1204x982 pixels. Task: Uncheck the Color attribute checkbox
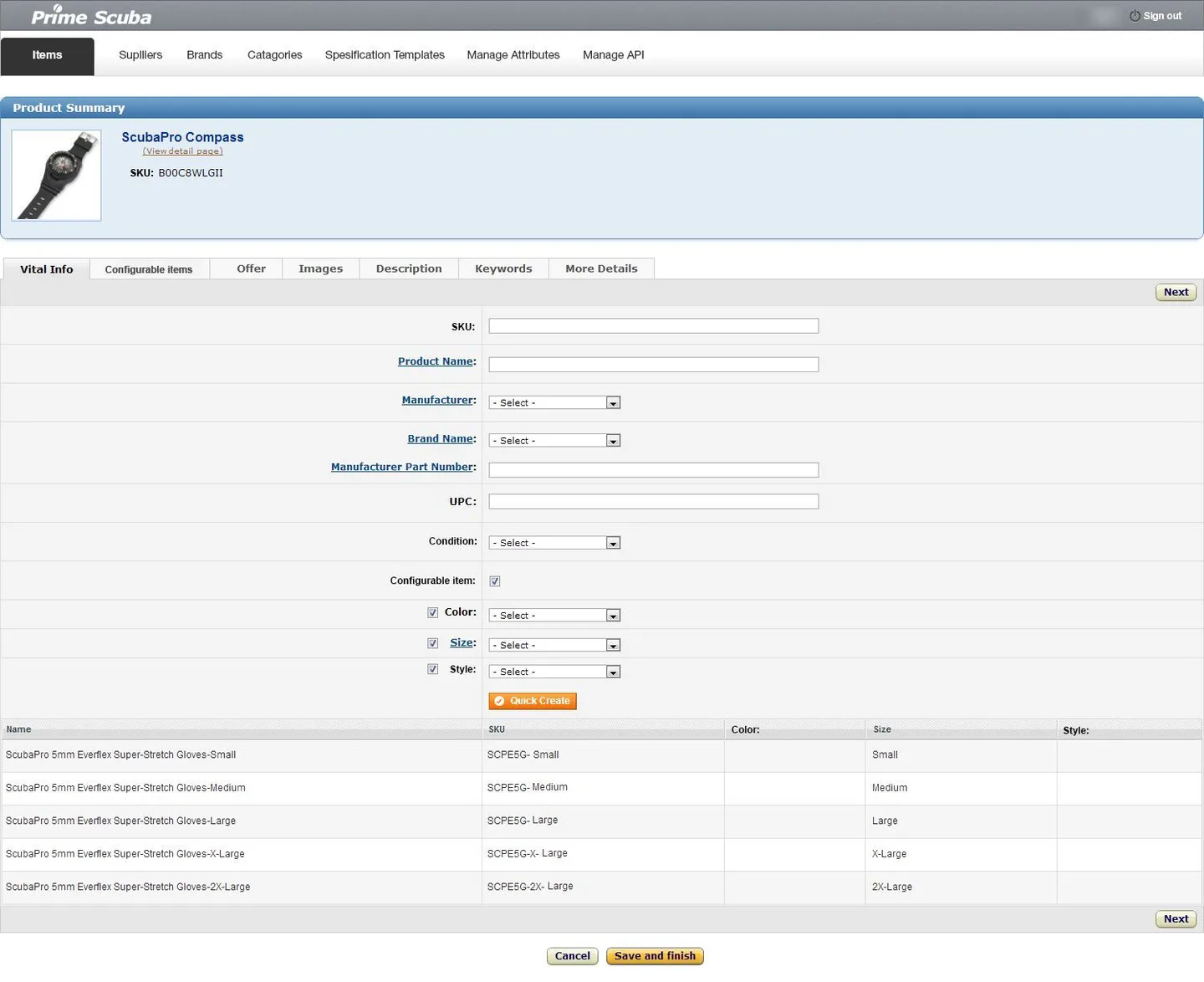pos(432,612)
